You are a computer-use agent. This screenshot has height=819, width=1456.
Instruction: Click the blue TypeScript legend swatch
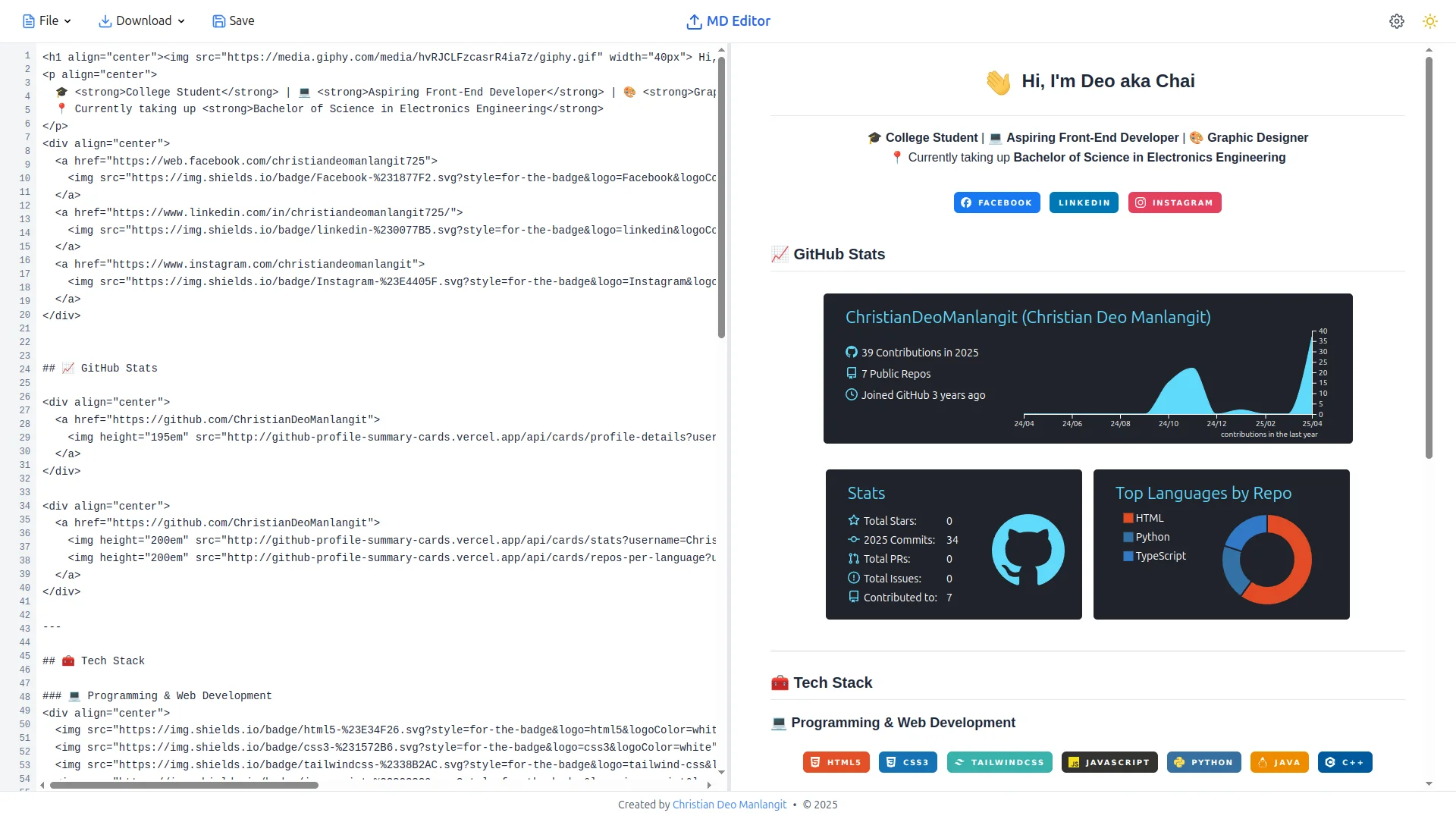point(1128,556)
